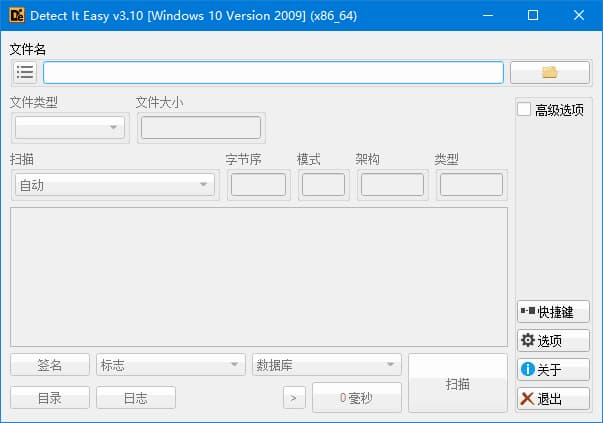Open the 扫描 mode dropdown showing 自动
603x423 pixels.
115,185
